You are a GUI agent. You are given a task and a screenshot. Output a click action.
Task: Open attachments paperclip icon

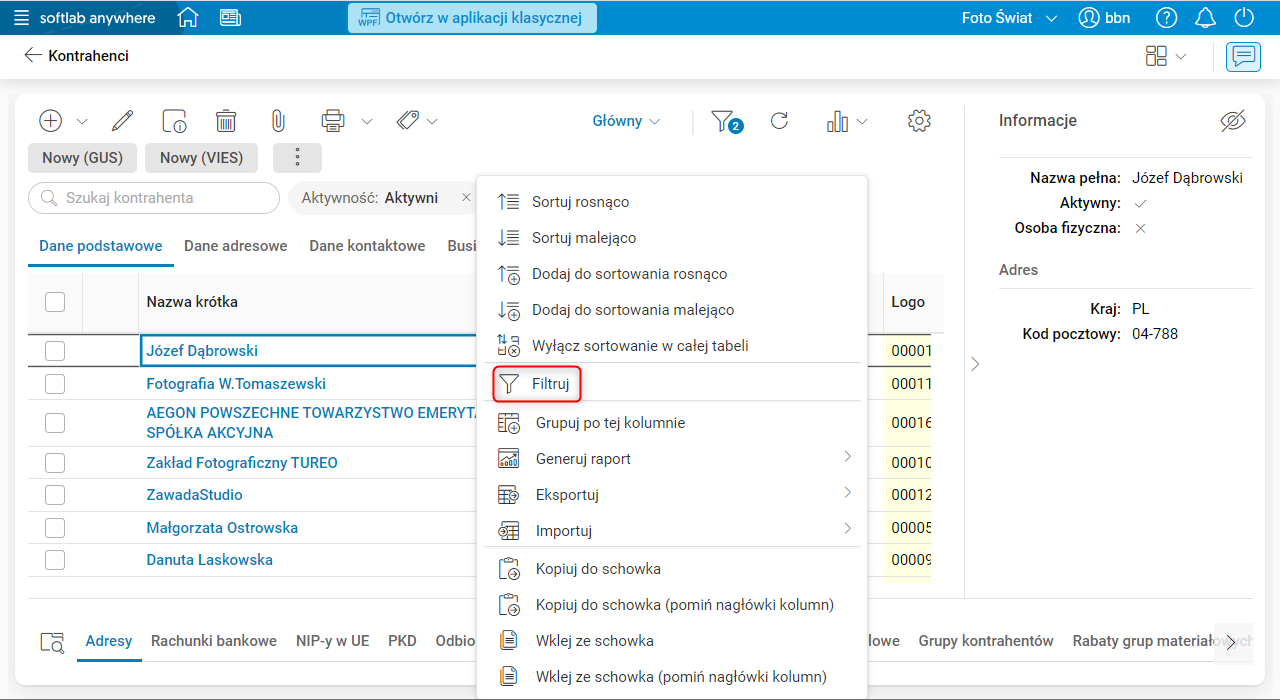tap(278, 121)
